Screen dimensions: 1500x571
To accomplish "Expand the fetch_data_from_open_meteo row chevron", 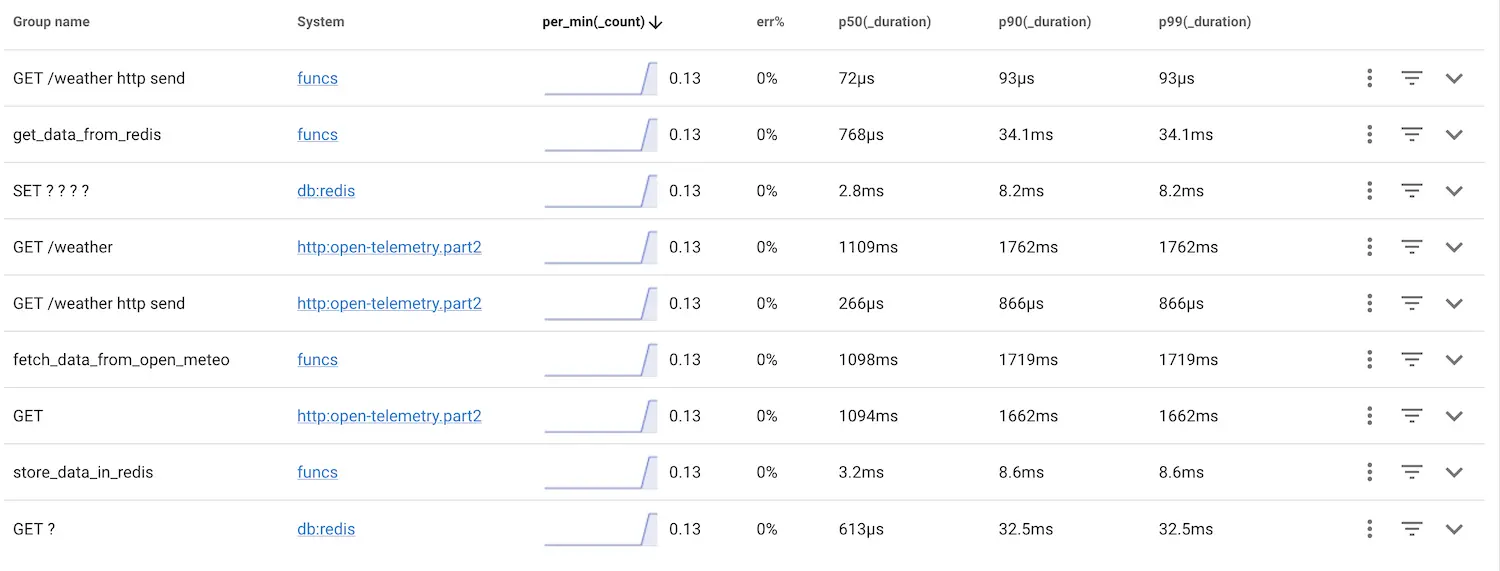I will 1454,360.
